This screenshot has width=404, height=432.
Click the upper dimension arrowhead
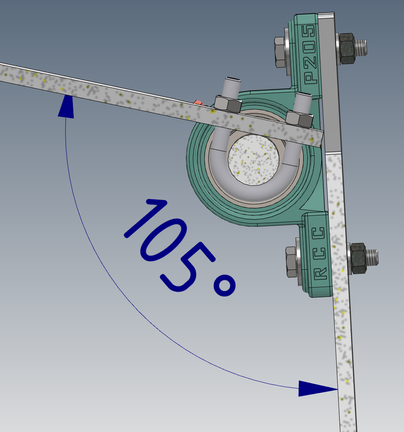[66, 106]
